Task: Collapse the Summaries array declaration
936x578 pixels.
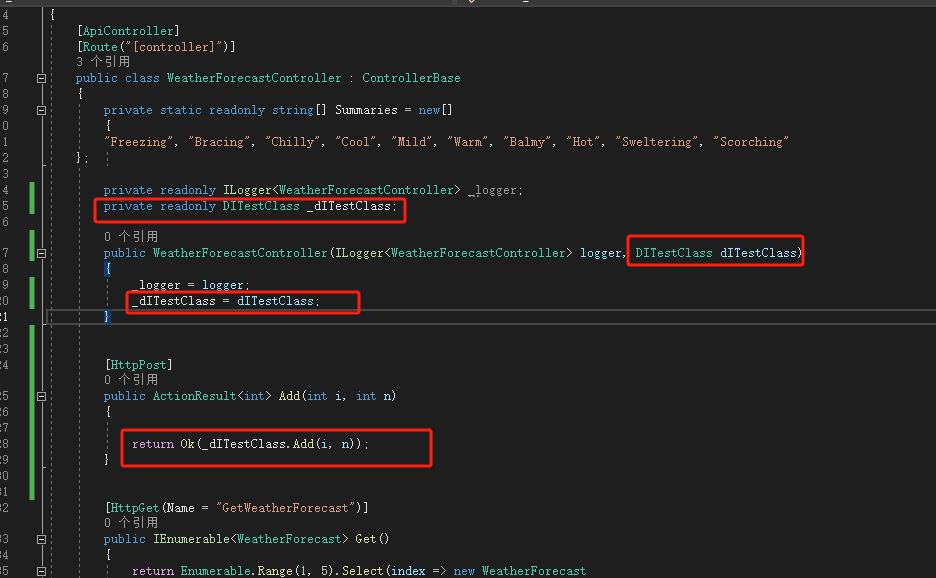Action: coord(41,110)
